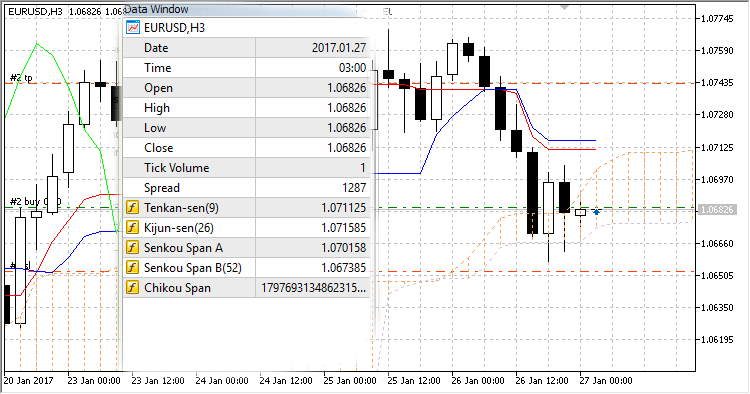Select the #2 buy order line label

coord(35,201)
